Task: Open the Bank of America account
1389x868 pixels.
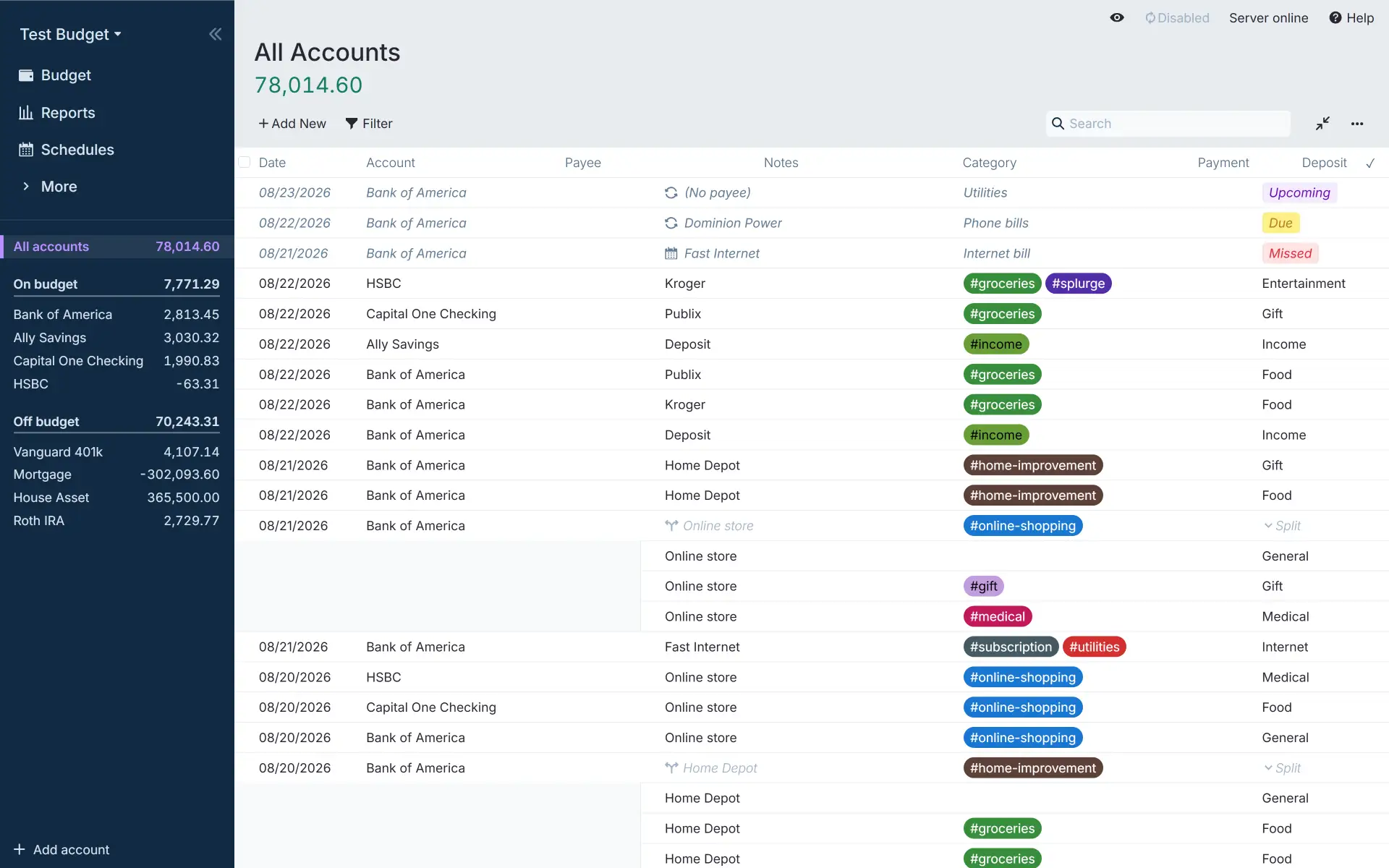Action: click(x=116, y=315)
